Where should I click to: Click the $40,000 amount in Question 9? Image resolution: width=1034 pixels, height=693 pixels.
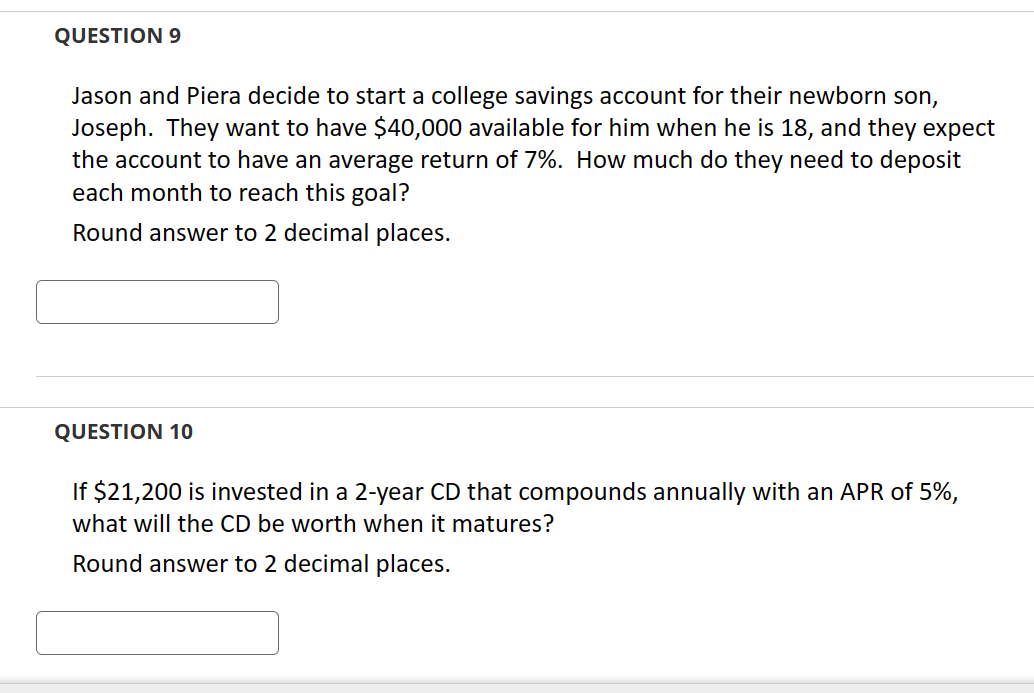[x=417, y=128]
